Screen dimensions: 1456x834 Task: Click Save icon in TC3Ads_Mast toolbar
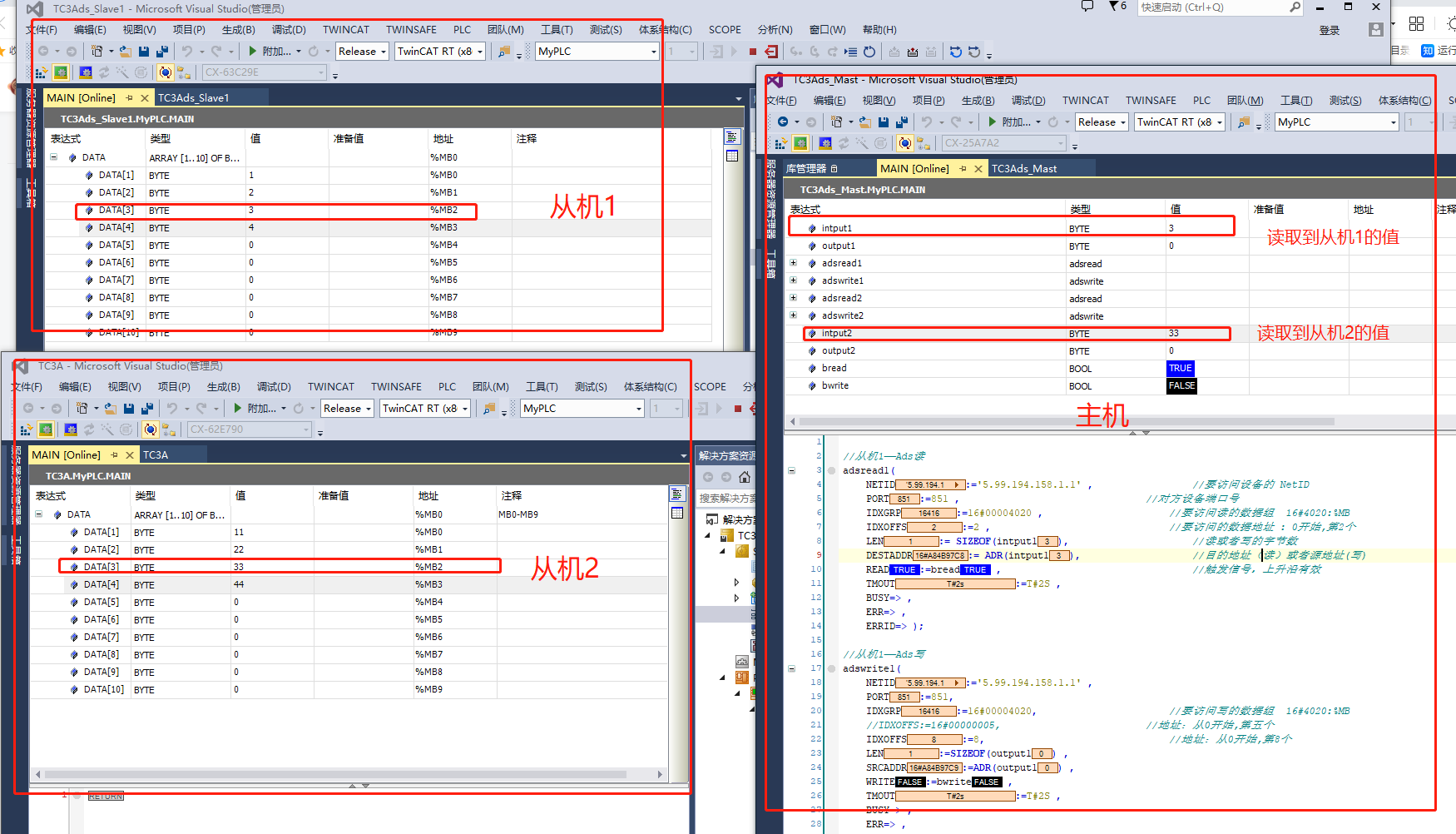(x=884, y=122)
